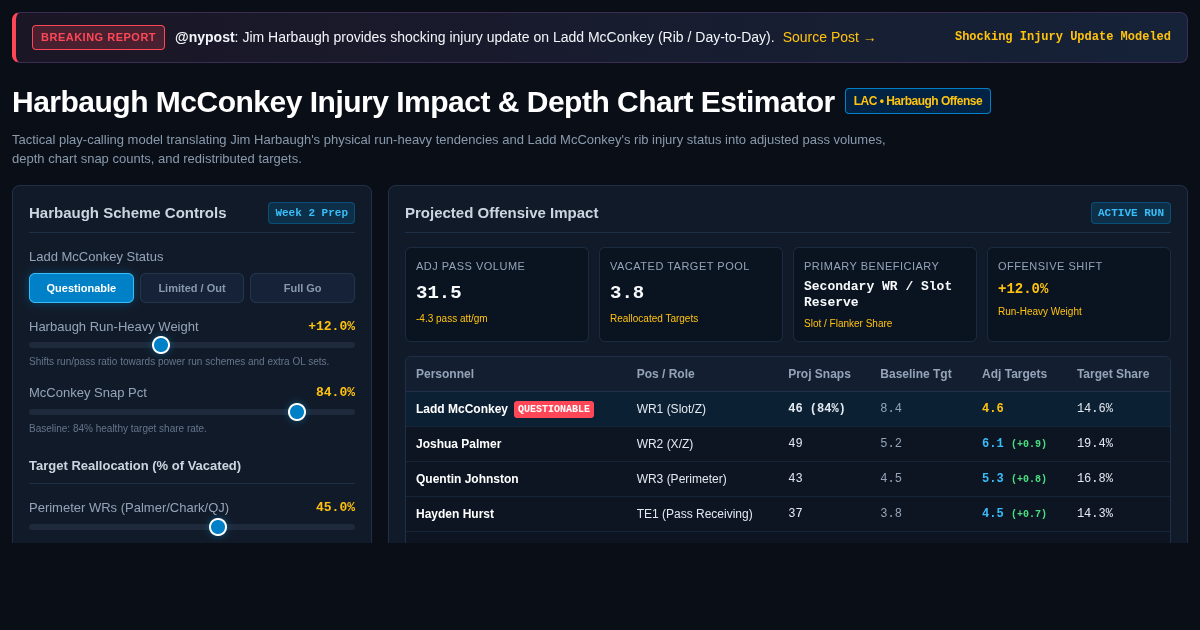This screenshot has height=630, width=1200.
Task: Click the Adj Targets column header
Action: (1014, 374)
